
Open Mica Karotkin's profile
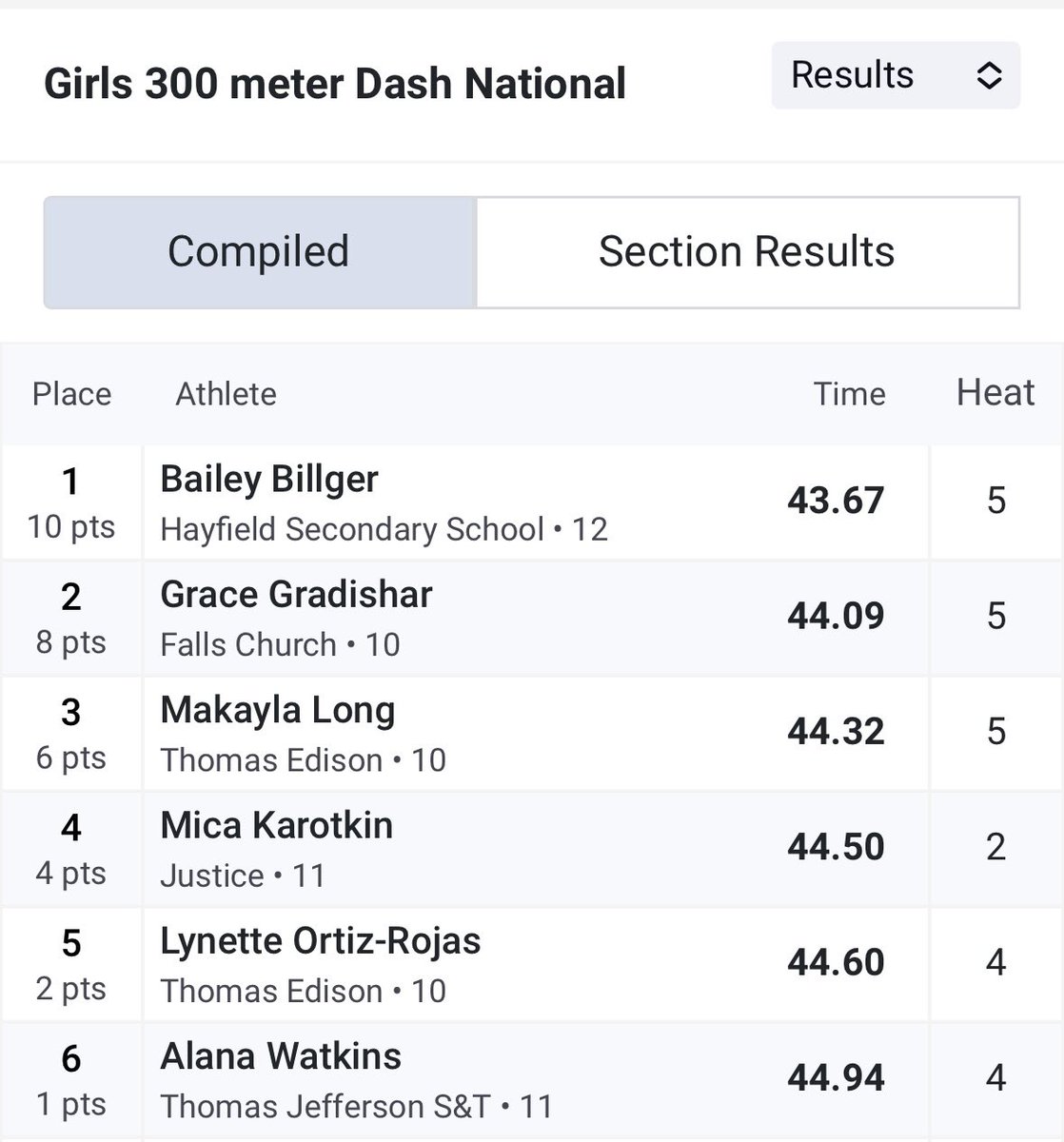pos(276,825)
